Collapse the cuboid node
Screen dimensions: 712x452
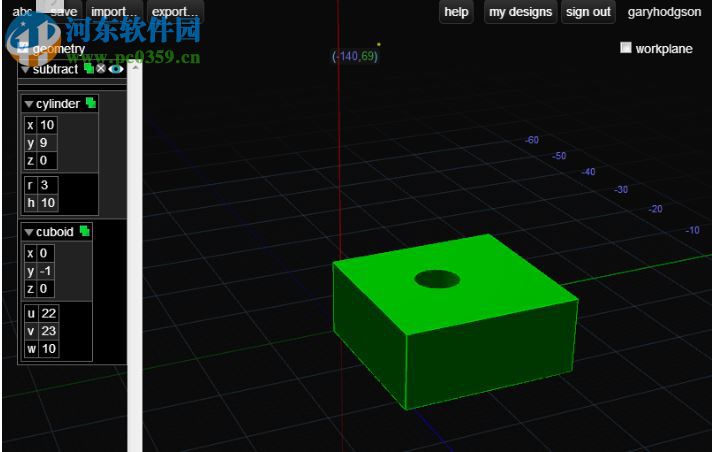pos(29,233)
